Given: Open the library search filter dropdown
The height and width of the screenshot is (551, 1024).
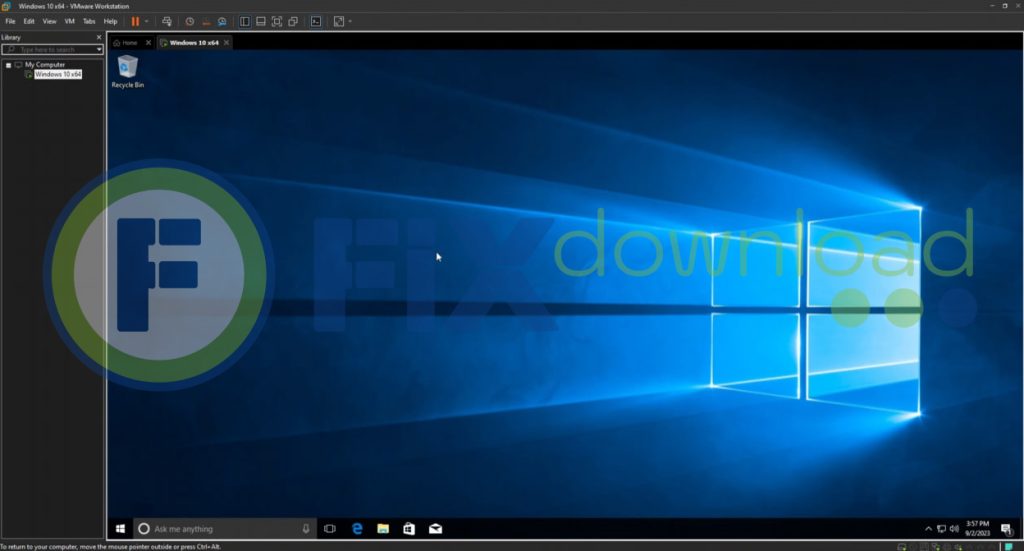Looking at the screenshot, I should click(x=99, y=49).
